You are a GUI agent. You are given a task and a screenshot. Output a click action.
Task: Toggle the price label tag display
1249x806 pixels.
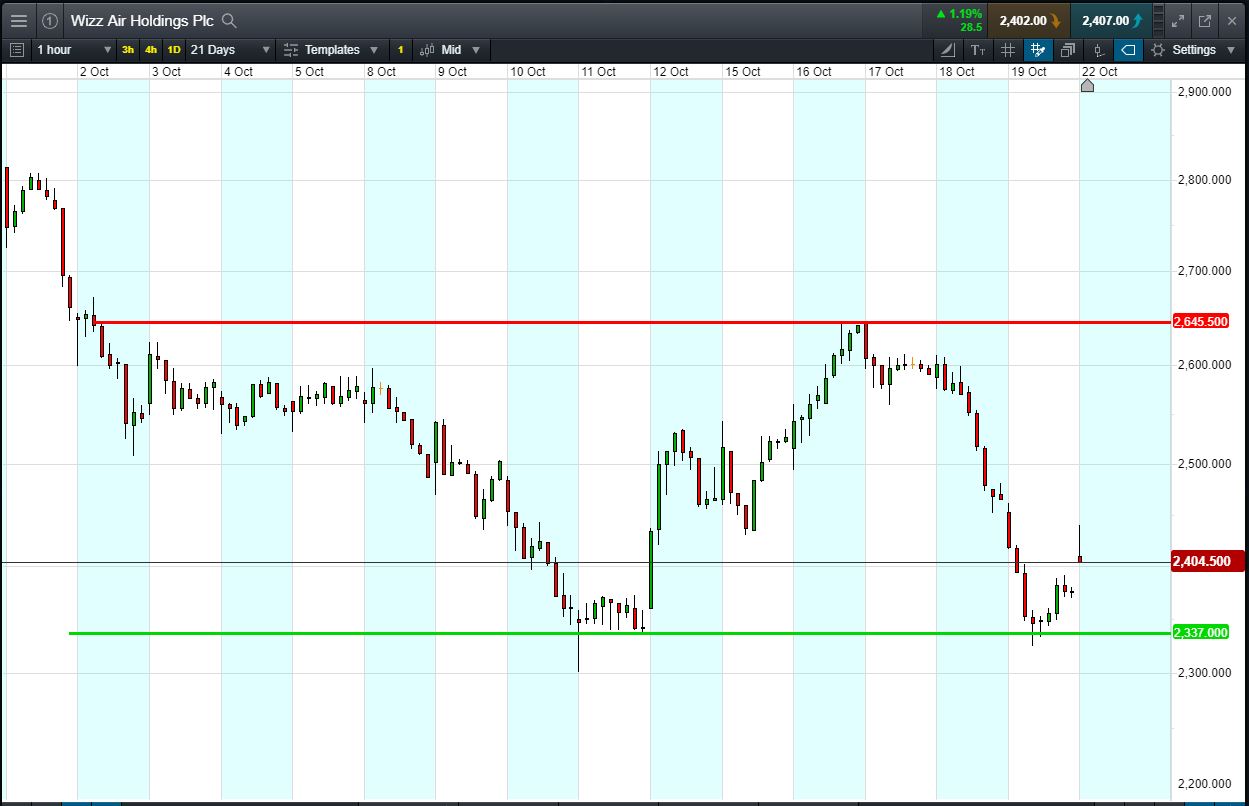(x=1128, y=50)
